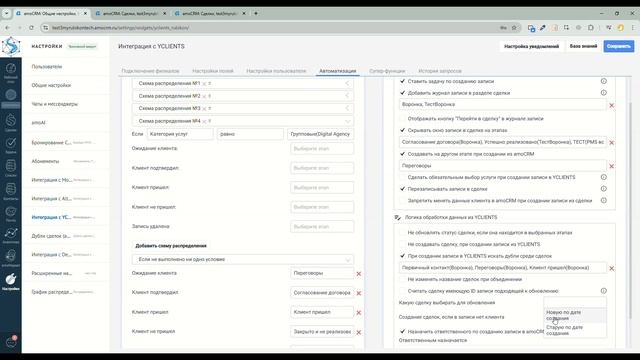
Task: Clear the Первичный контакт duplicate stages with red X
Action: coord(611,268)
